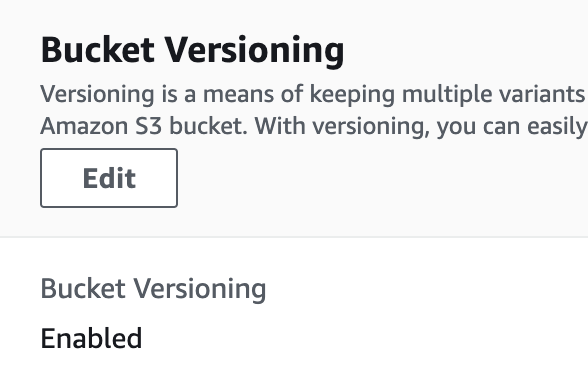Click the description line beginning 'Amazon S3 bucket'
The width and height of the screenshot is (588, 384).
point(314,126)
